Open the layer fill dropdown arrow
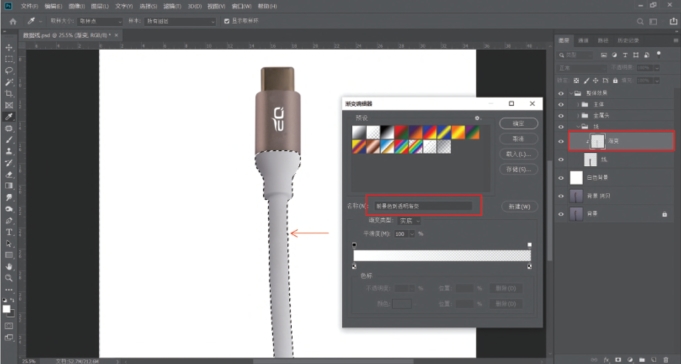 656,80
